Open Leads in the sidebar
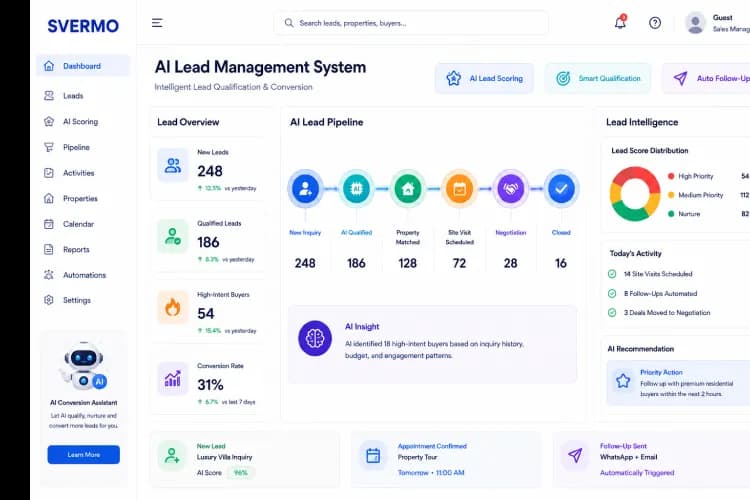 83,96
